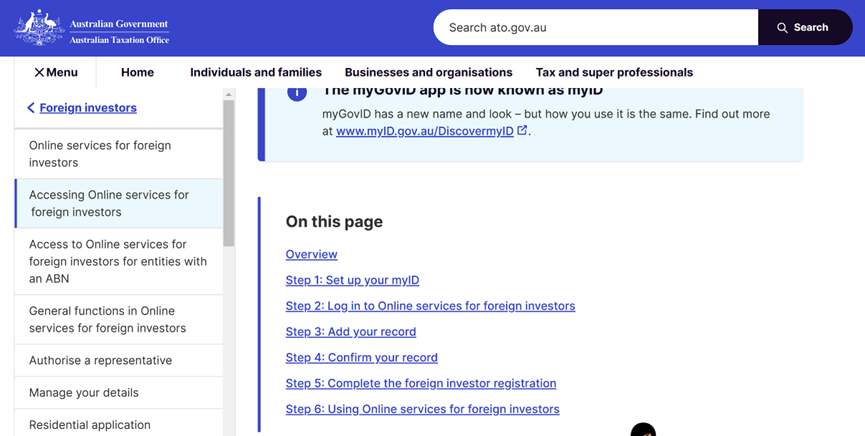Select Access for entities with an ABN
The height and width of the screenshot is (436, 865).
119,261
